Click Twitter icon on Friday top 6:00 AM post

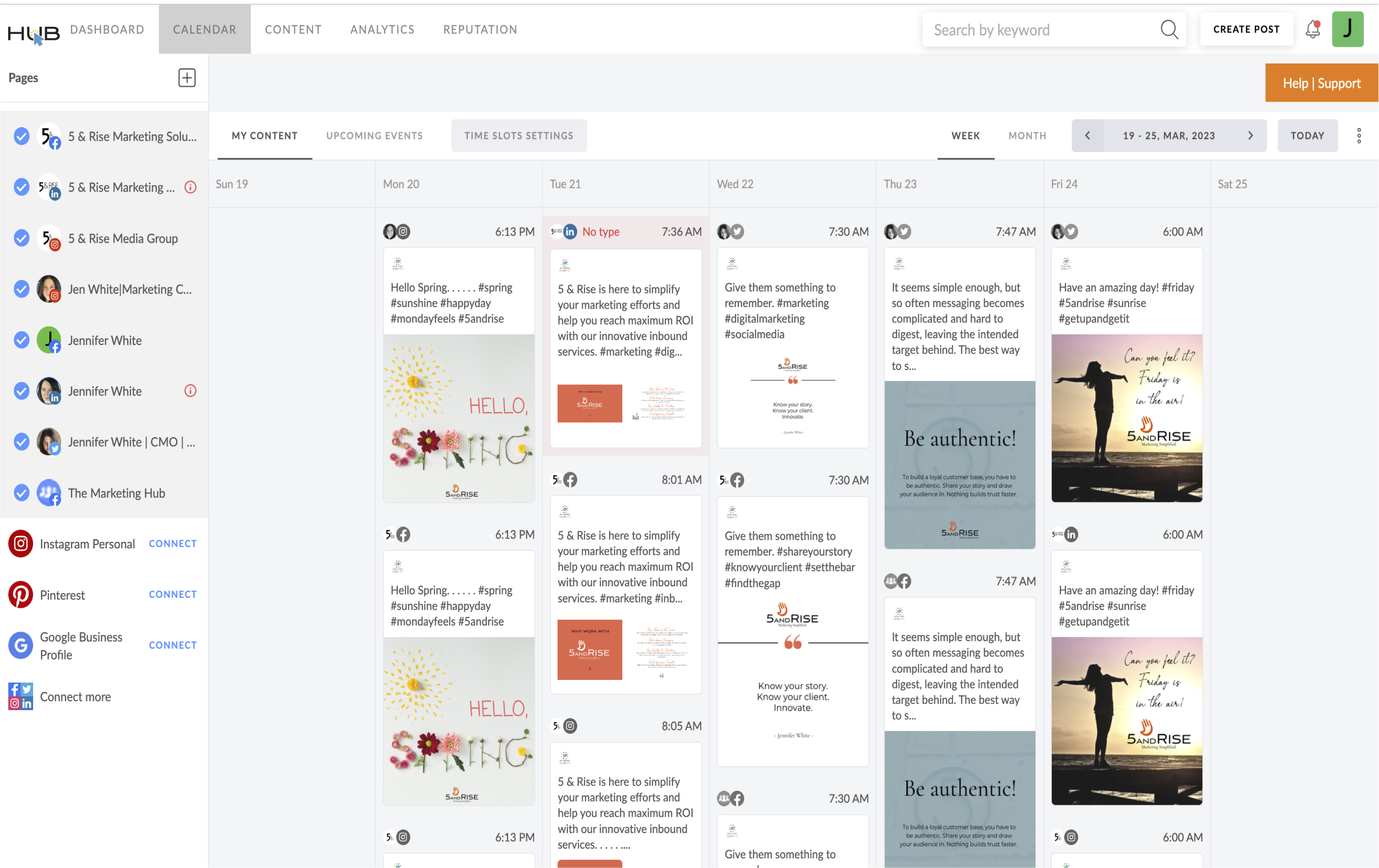coord(1071,232)
